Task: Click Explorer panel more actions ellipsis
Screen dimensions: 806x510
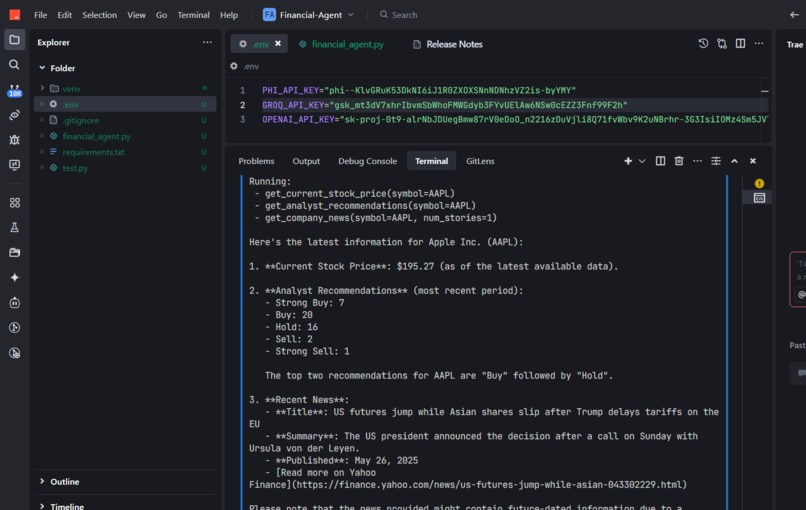Action: 207,42
